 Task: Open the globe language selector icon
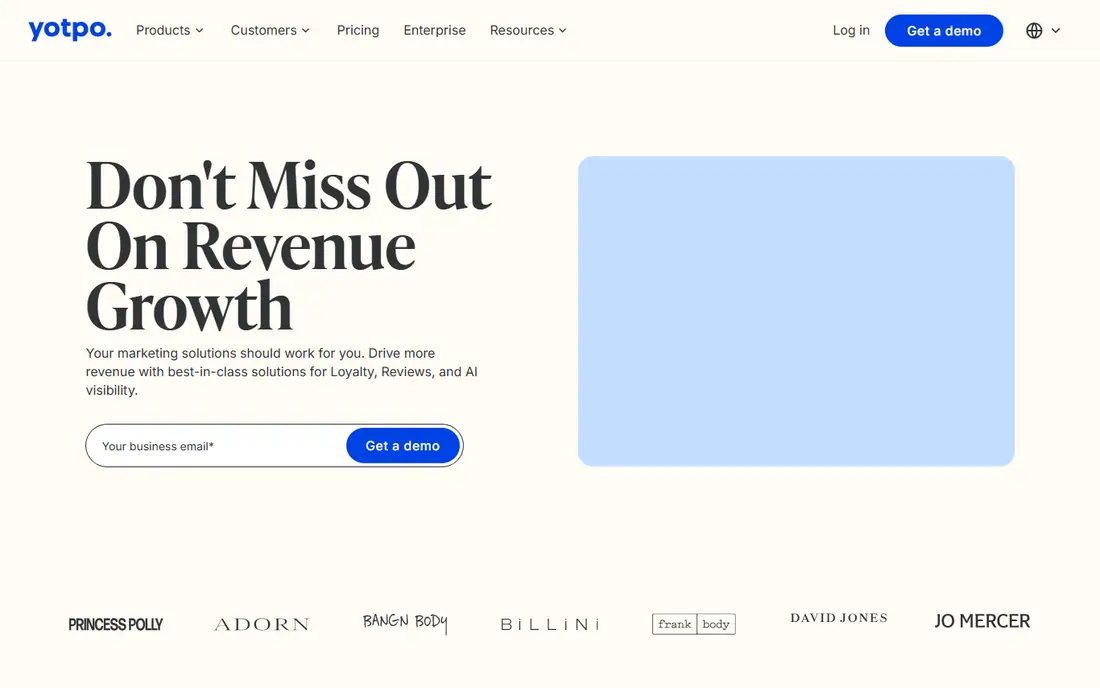[1034, 30]
